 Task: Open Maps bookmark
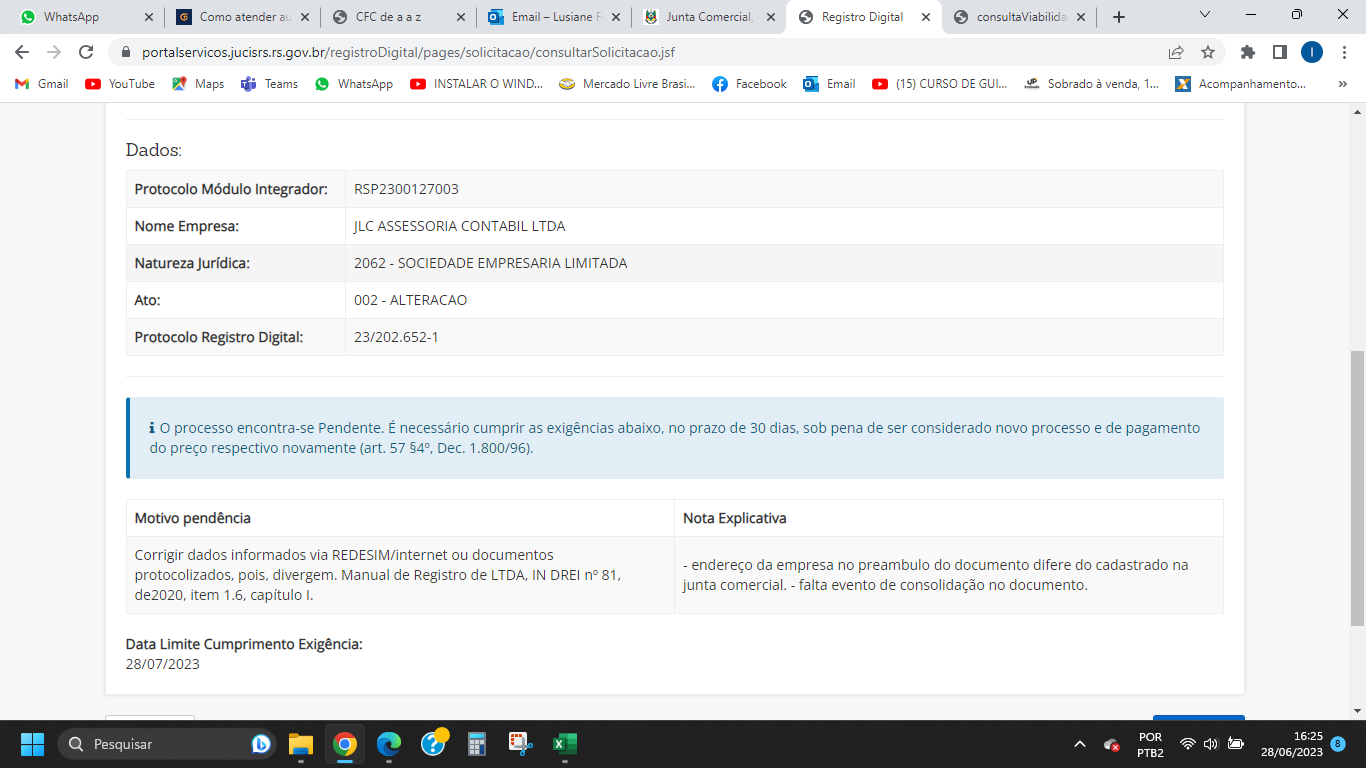coord(198,84)
